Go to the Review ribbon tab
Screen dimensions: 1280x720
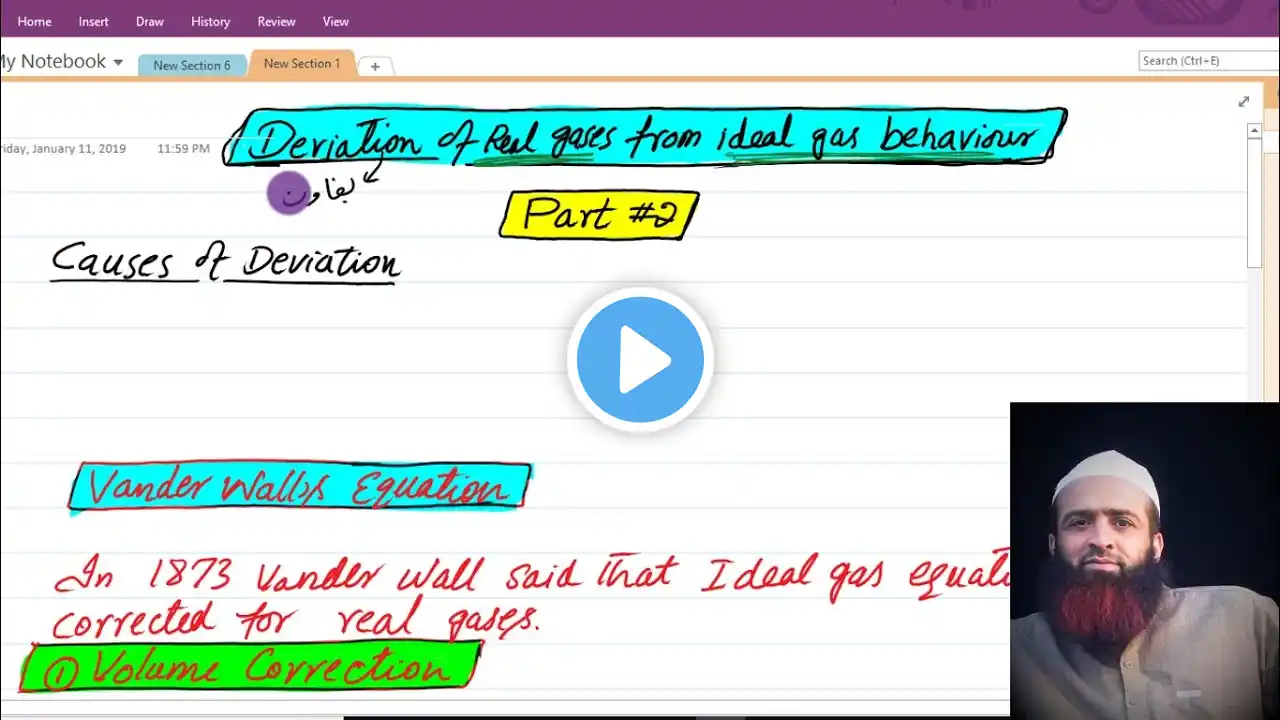(276, 21)
